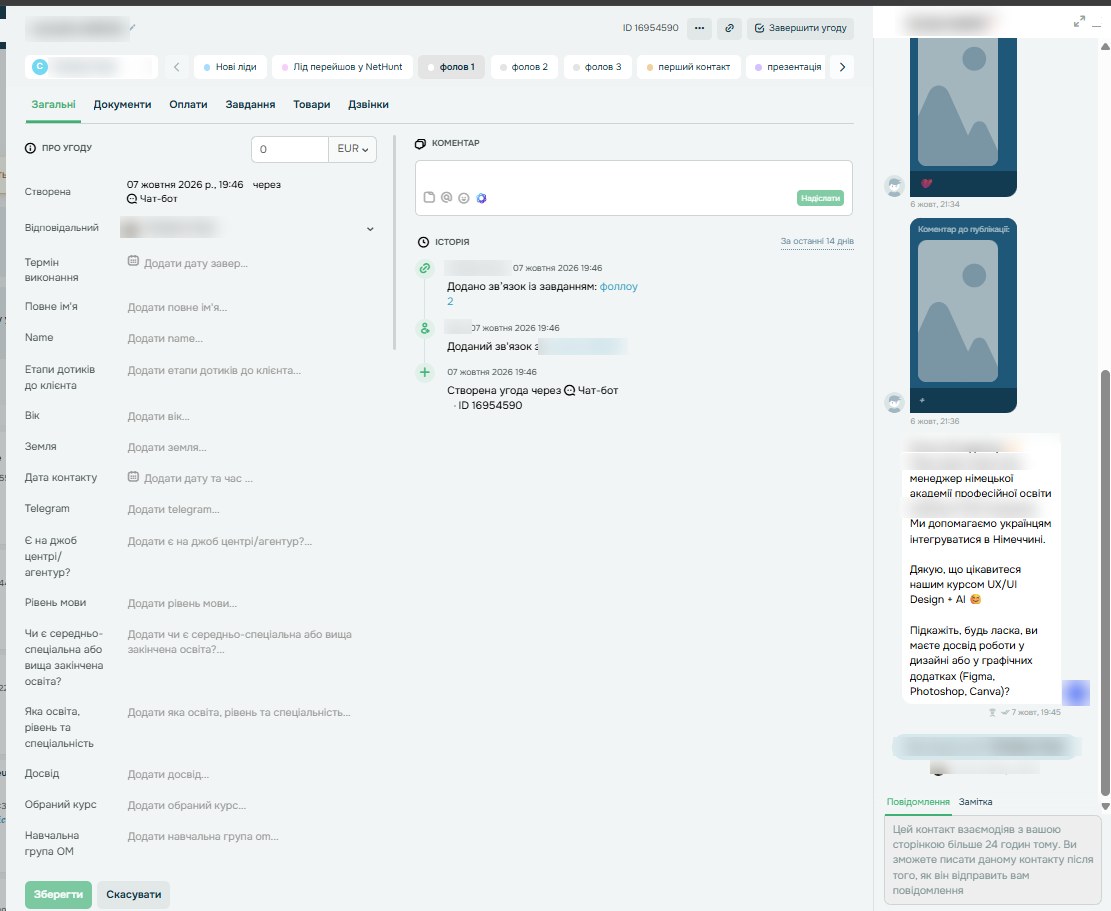
Task: Click the deal amount input field
Action: 290,149
